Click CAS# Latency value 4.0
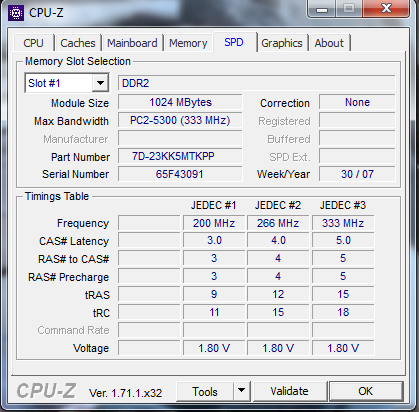Screen dimensions: 419x412 tap(278, 240)
